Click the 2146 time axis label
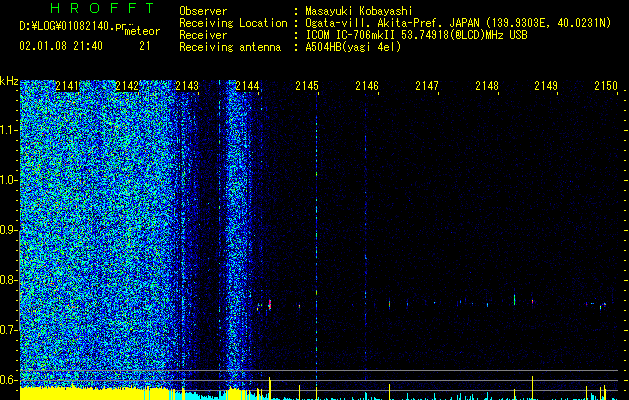The width and height of the screenshot is (629, 400). [367, 86]
